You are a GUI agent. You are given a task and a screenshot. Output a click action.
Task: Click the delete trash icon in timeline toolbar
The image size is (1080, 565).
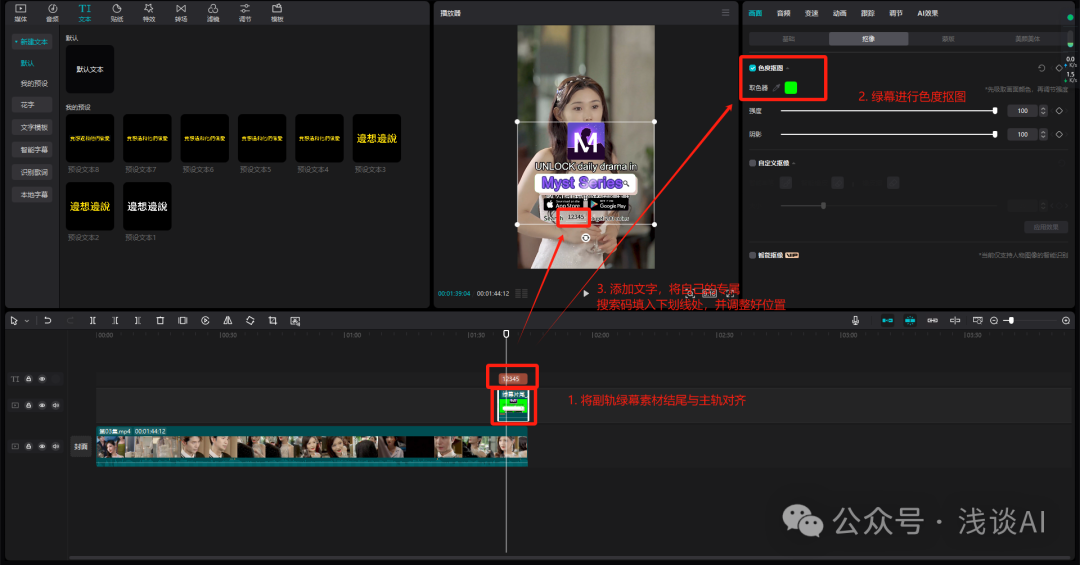point(160,320)
